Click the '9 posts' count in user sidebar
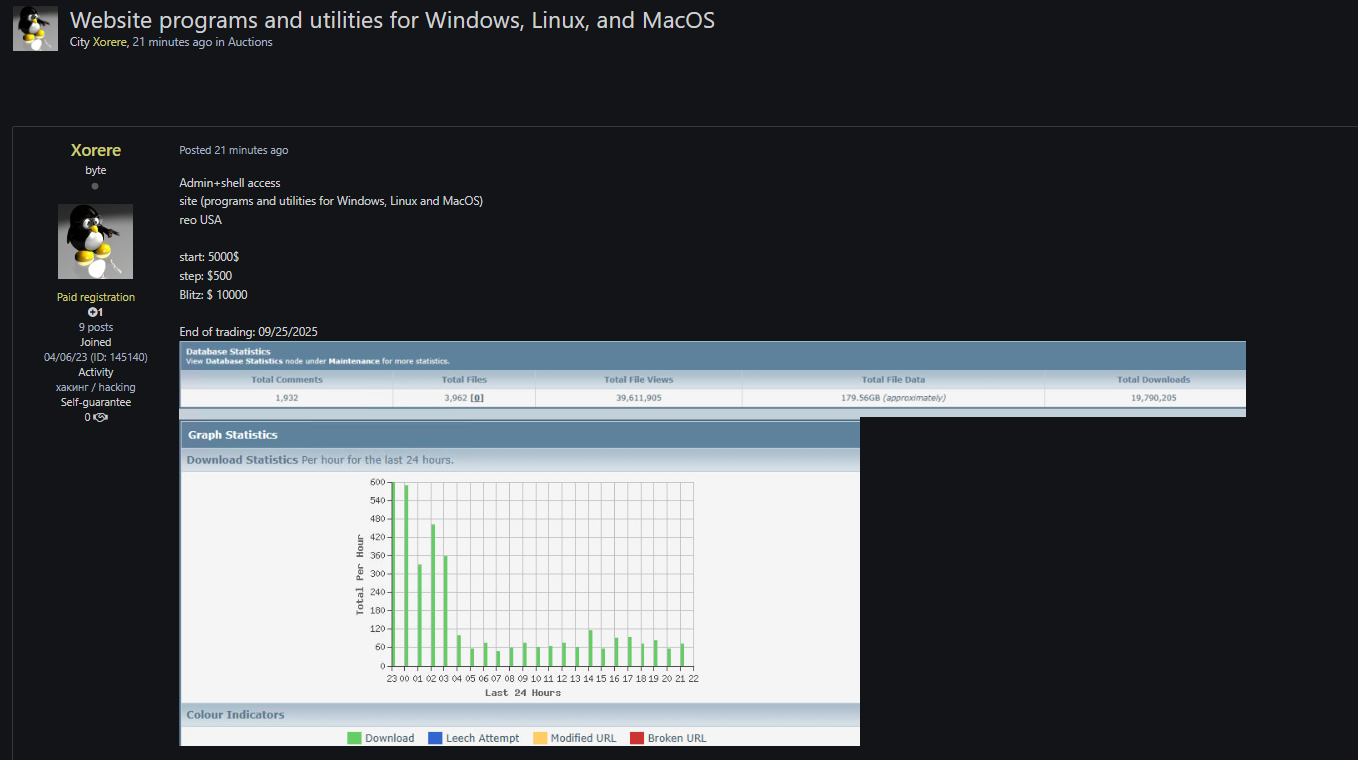Screen dimensions: 1358x760 click(x=96, y=327)
